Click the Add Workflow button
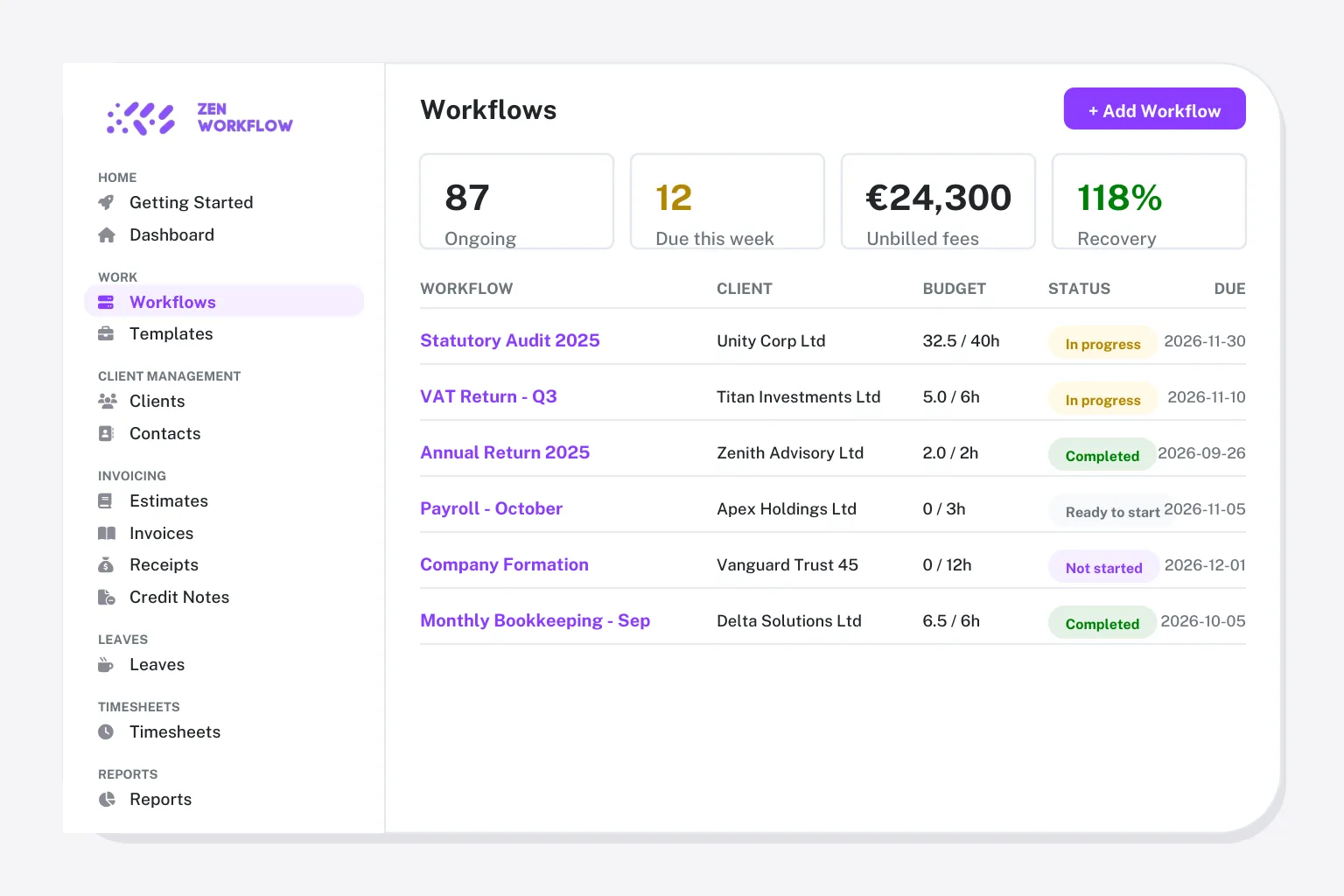The image size is (1344, 896). pos(1155,109)
